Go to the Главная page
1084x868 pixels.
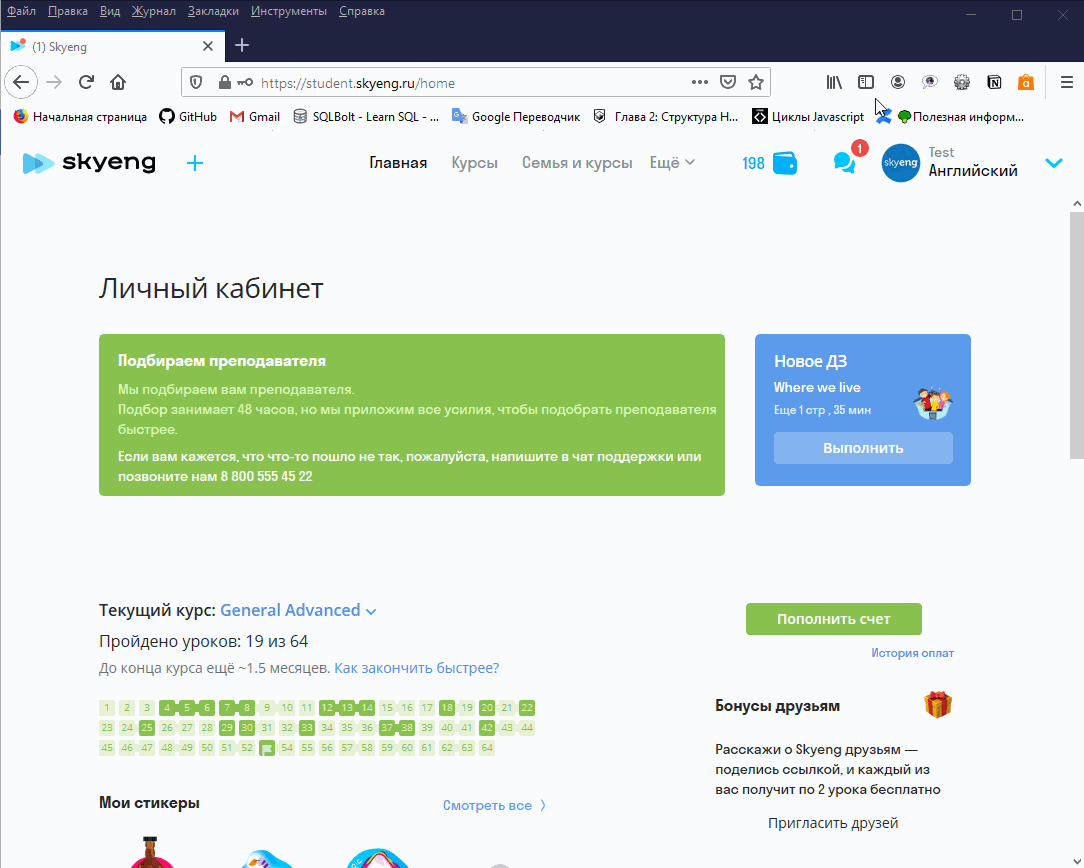tap(398, 162)
